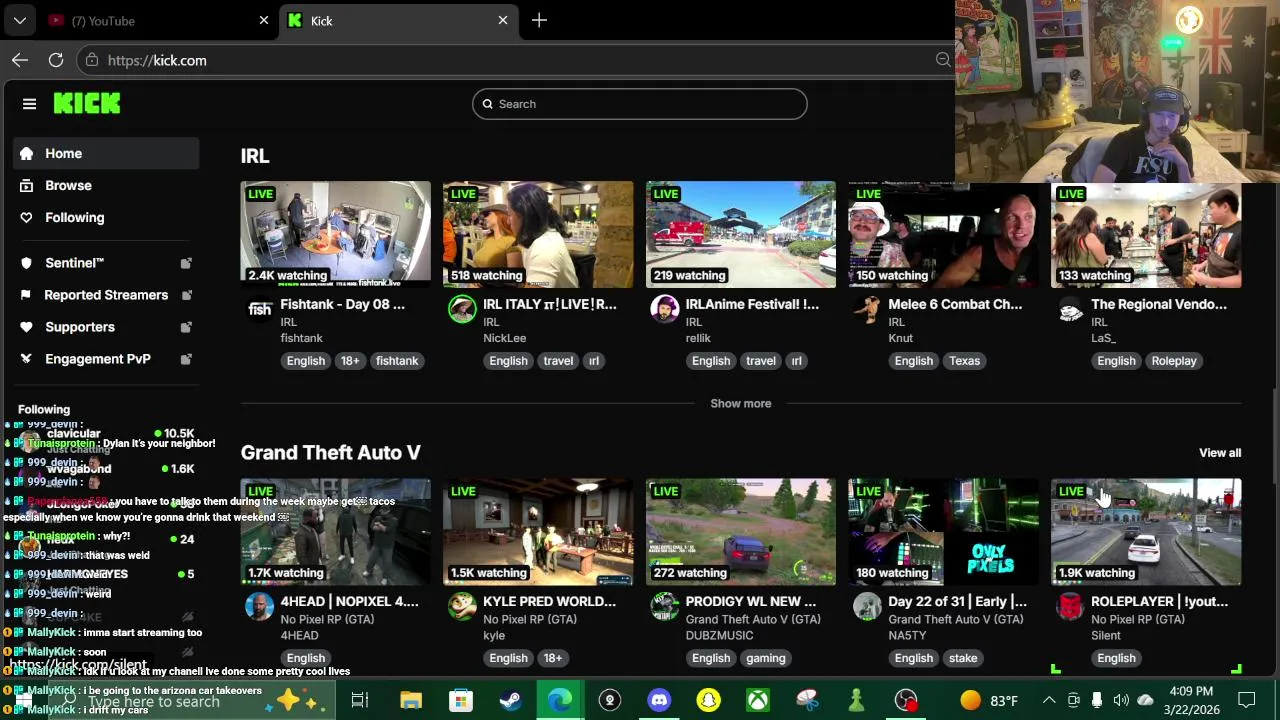Click the NA5TY channel avatar

867,606
